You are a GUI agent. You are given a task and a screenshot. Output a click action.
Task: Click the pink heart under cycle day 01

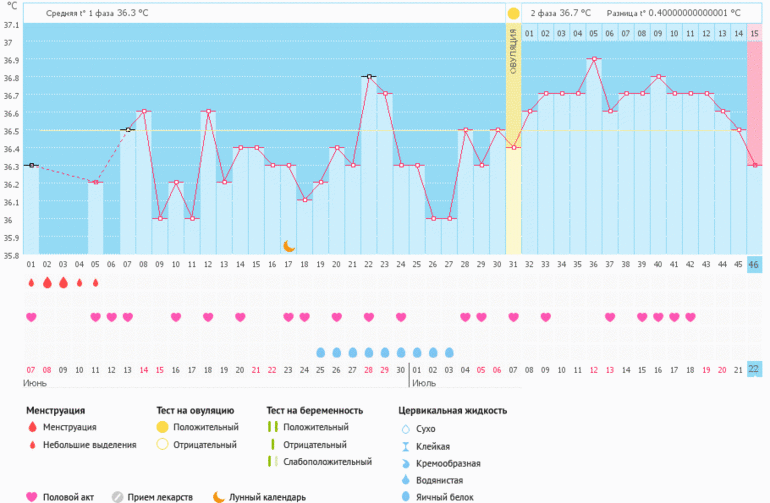[31, 317]
